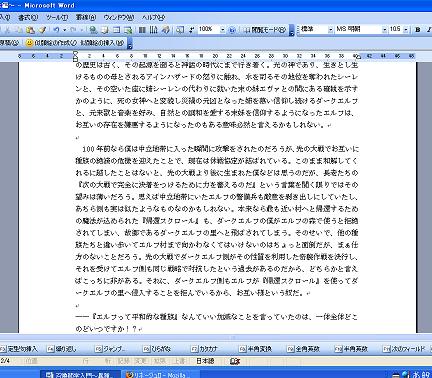The height and width of the screenshot is (378, 432).
Task: Open the second toolbar options chevron
Action: pos(130,43)
